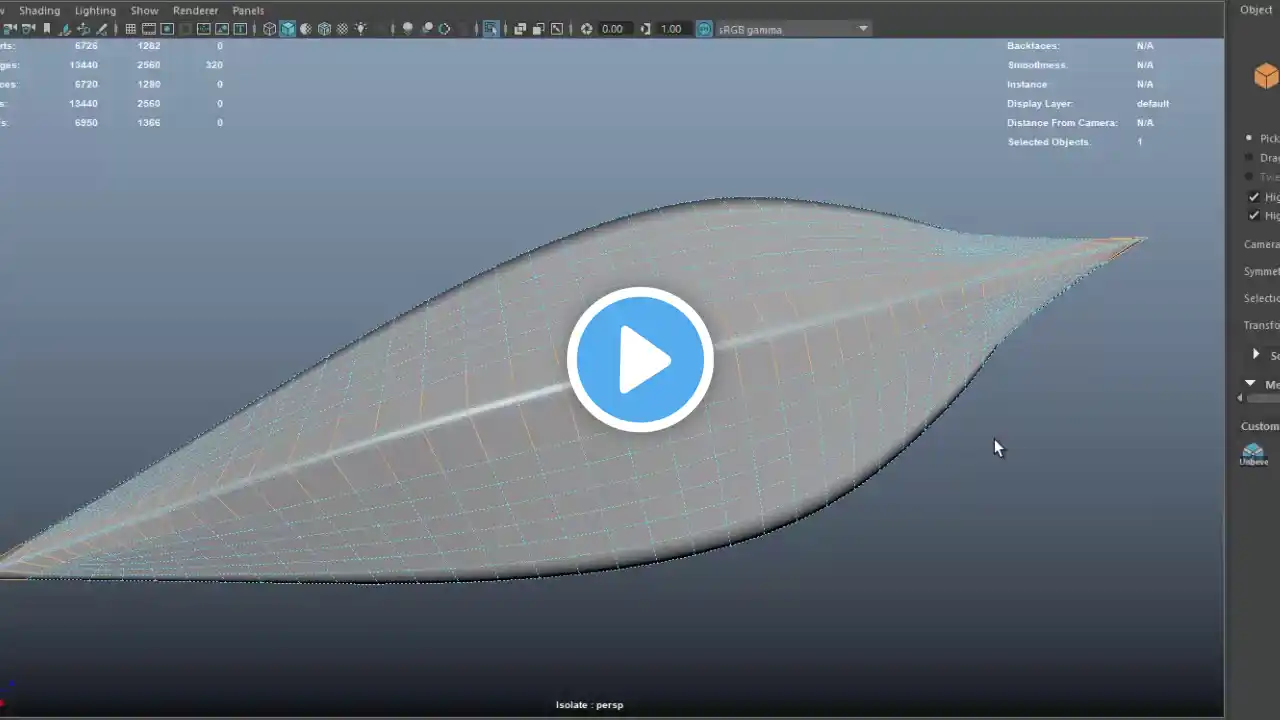1280x720 pixels.
Task: Toggle X-ray active components icon
Action: [x=538, y=29]
